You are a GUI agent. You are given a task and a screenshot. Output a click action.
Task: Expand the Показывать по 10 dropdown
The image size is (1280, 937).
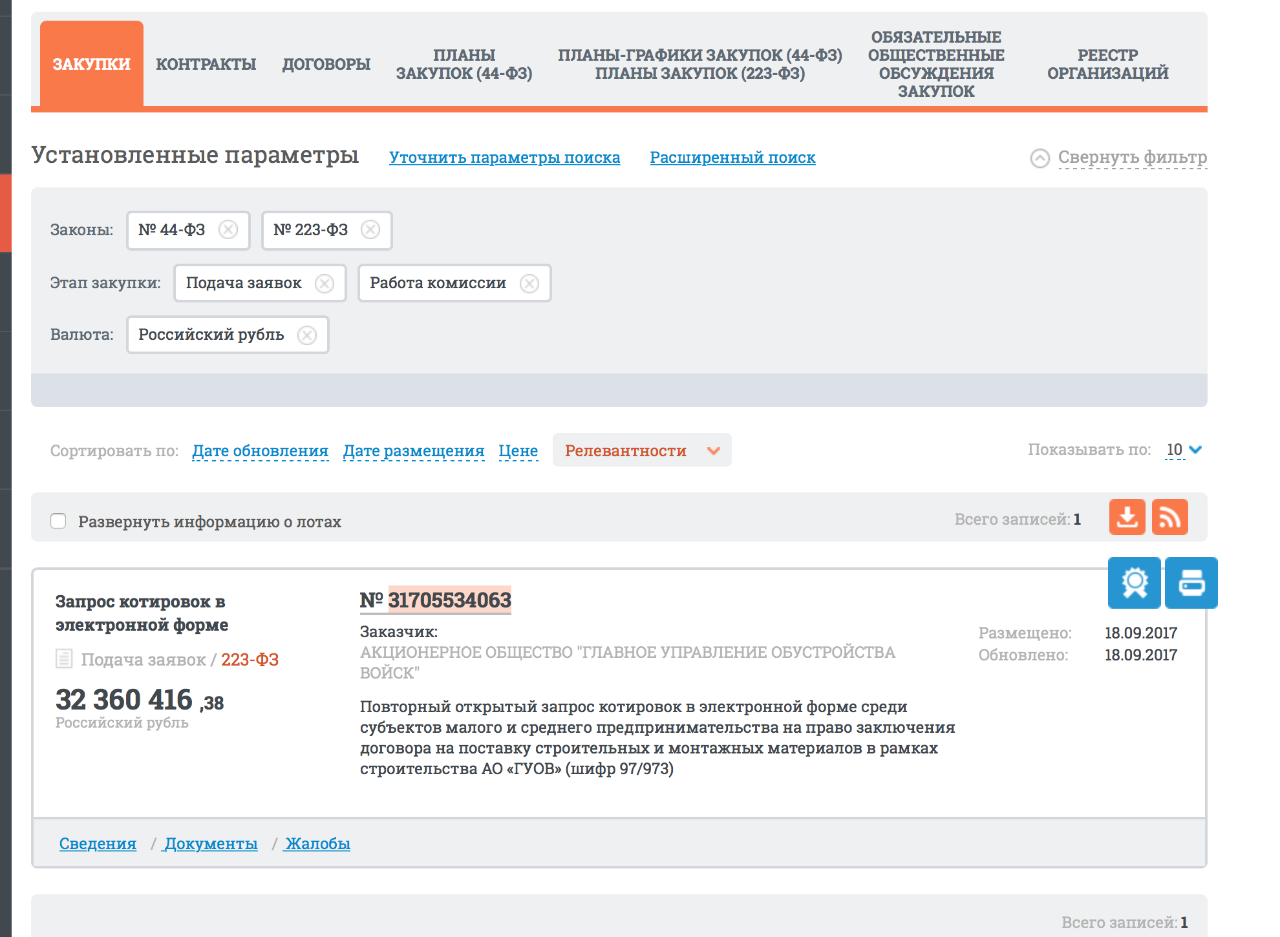[1183, 450]
